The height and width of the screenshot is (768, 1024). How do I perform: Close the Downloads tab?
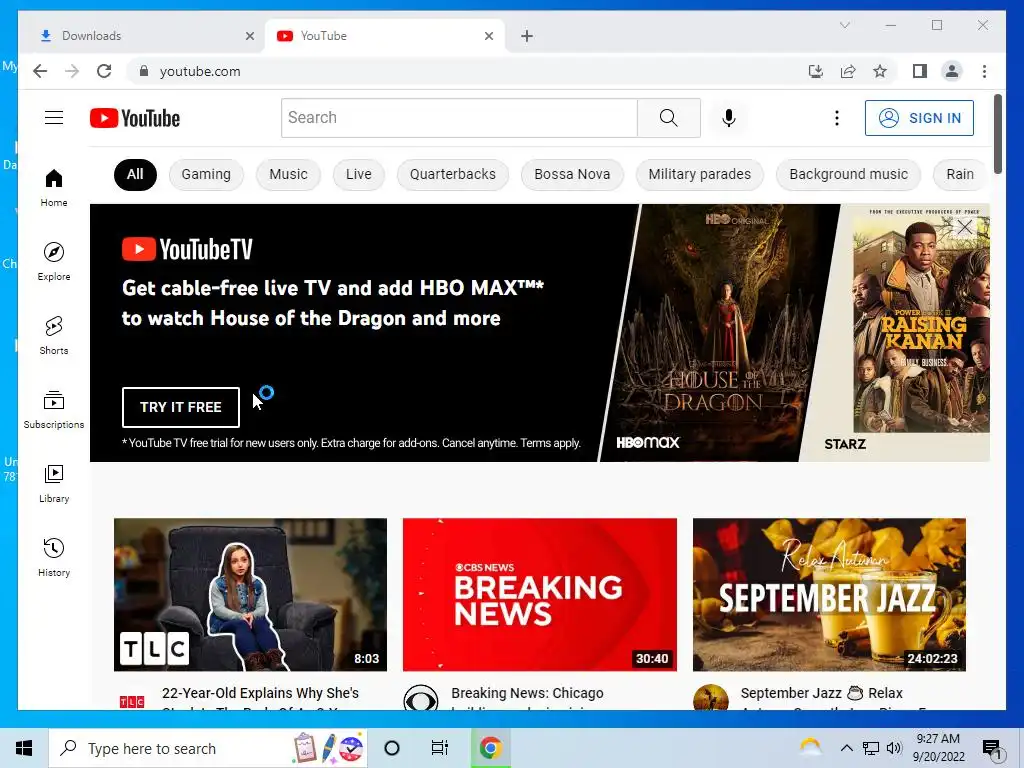tap(249, 36)
